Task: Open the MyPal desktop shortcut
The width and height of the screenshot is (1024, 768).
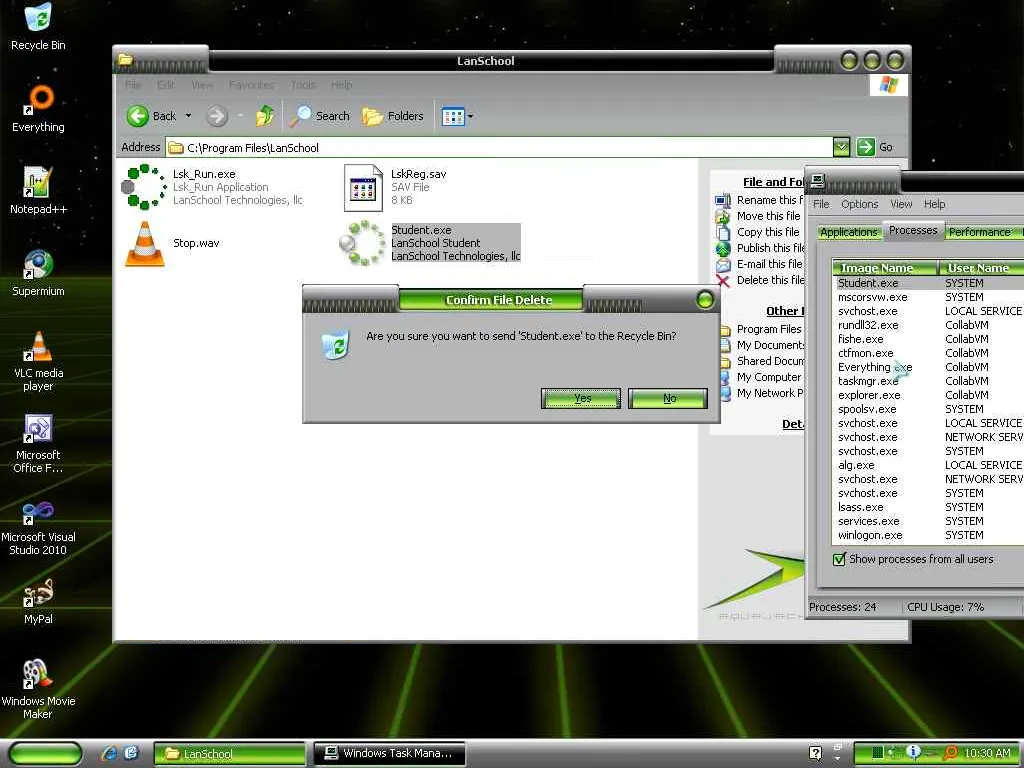Action: point(38,601)
